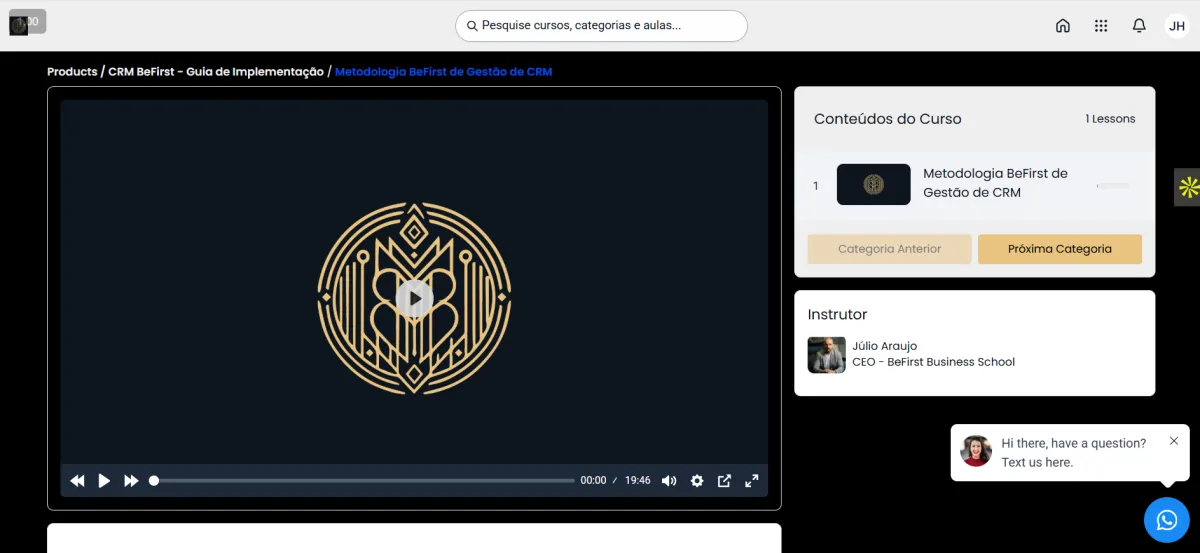This screenshot has height=553, width=1200.
Task: Click the chat agent avatar
Action: pyautogui.click(x=976, y=451)
